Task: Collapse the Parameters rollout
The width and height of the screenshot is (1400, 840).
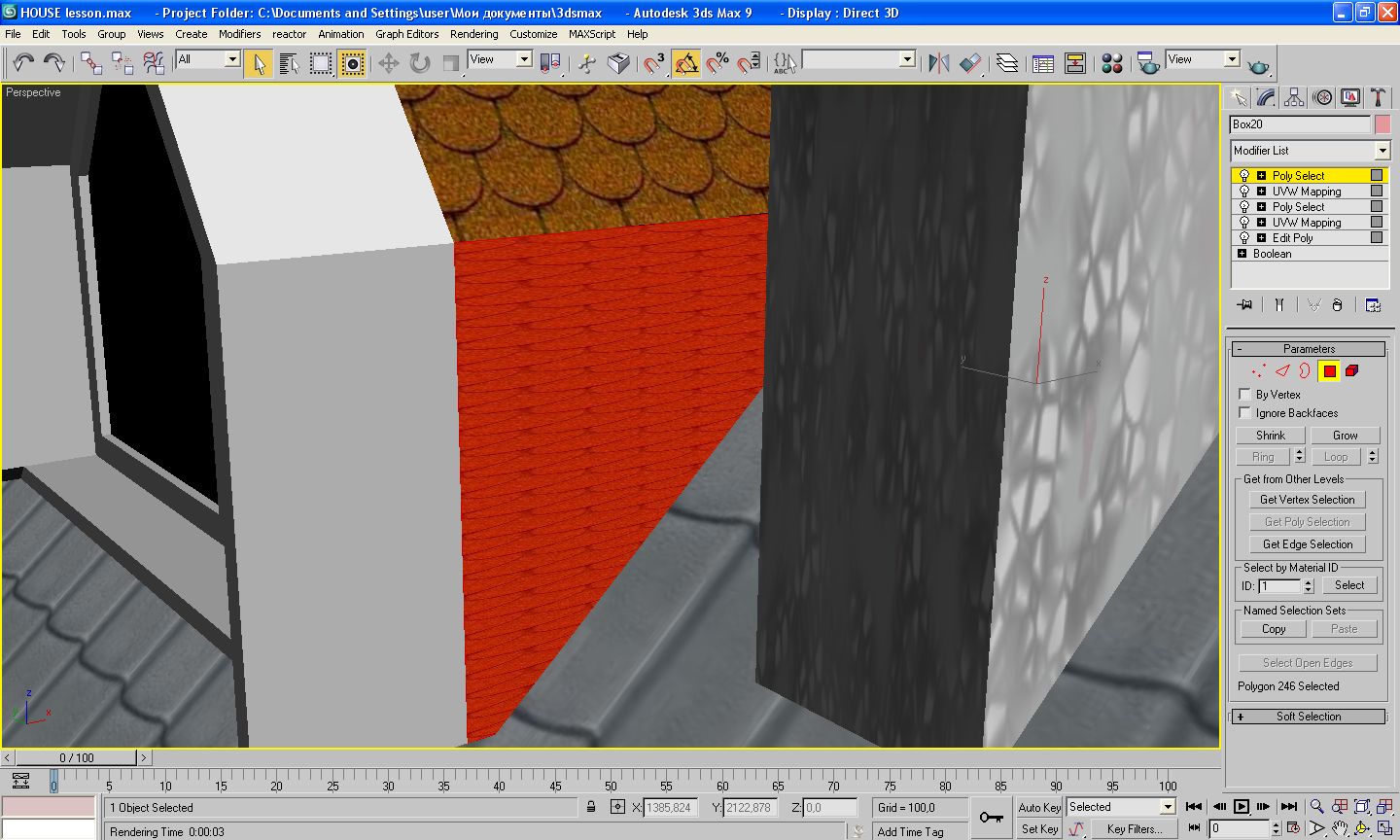Action: [x=1309, y=349]
